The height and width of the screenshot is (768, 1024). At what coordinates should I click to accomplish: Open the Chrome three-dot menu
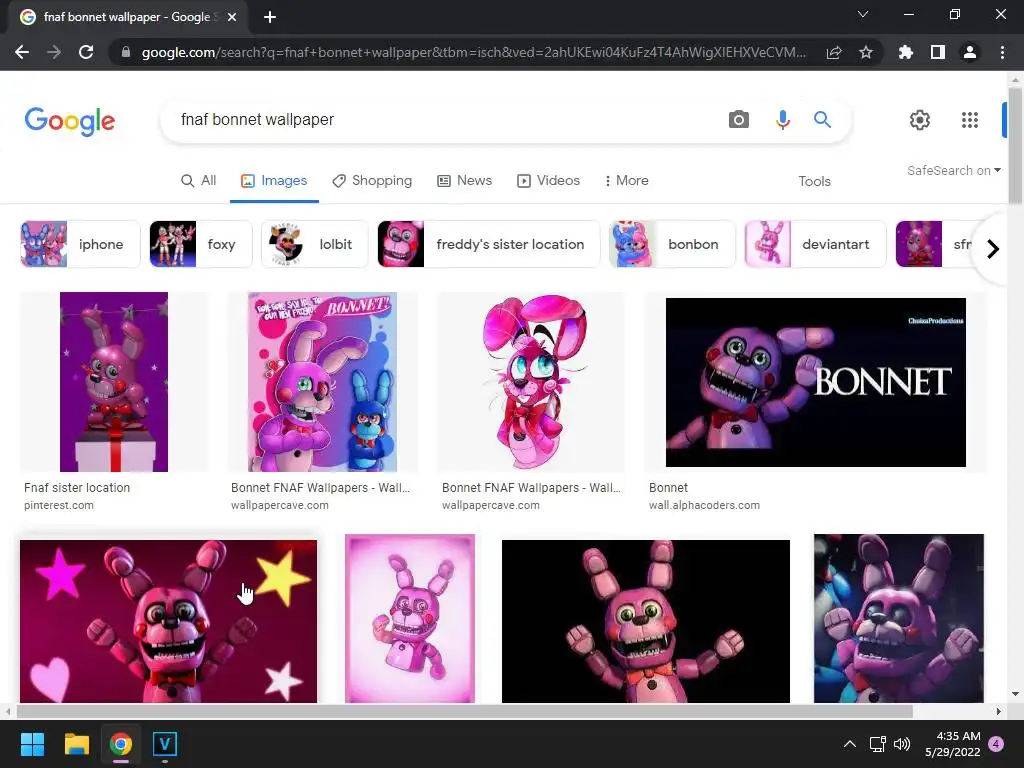pos(1002,52)
